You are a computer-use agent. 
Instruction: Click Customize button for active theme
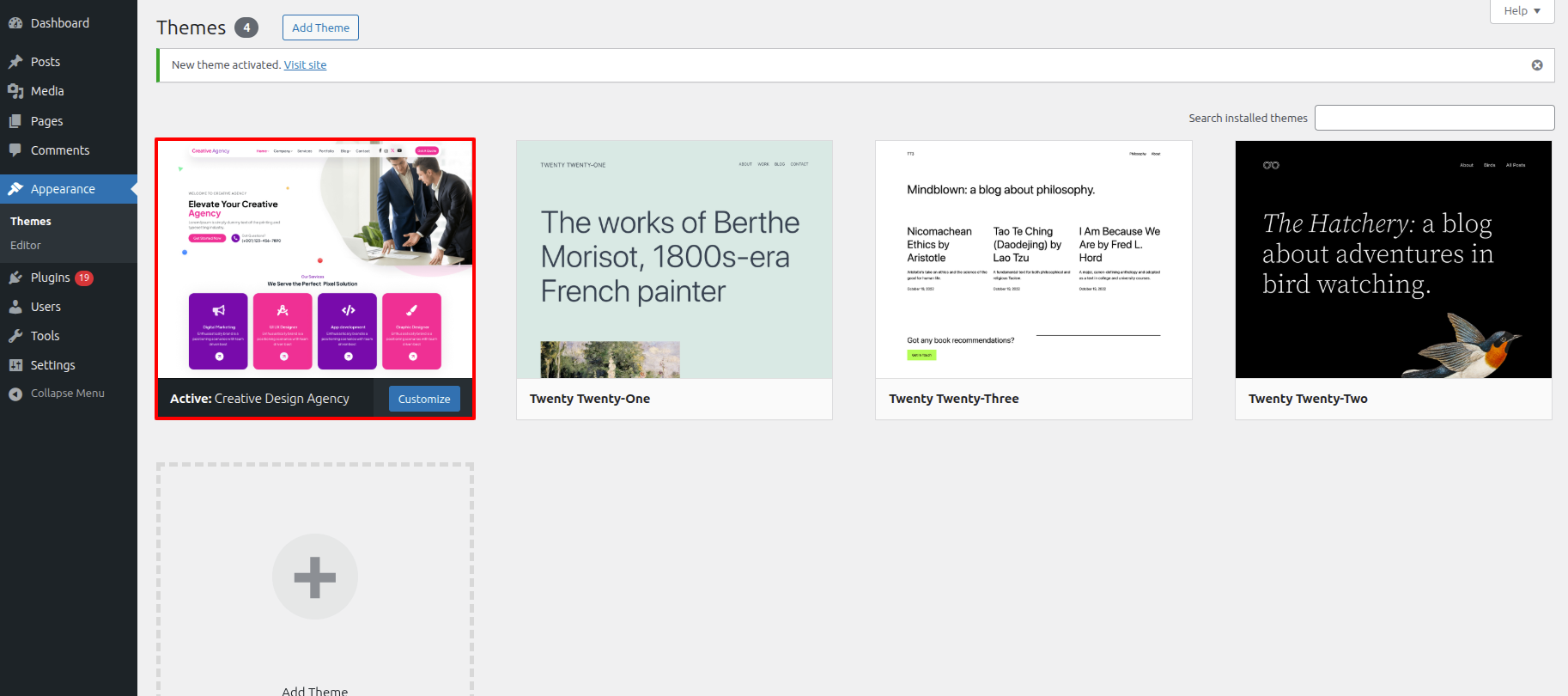[x=424, y=399]
